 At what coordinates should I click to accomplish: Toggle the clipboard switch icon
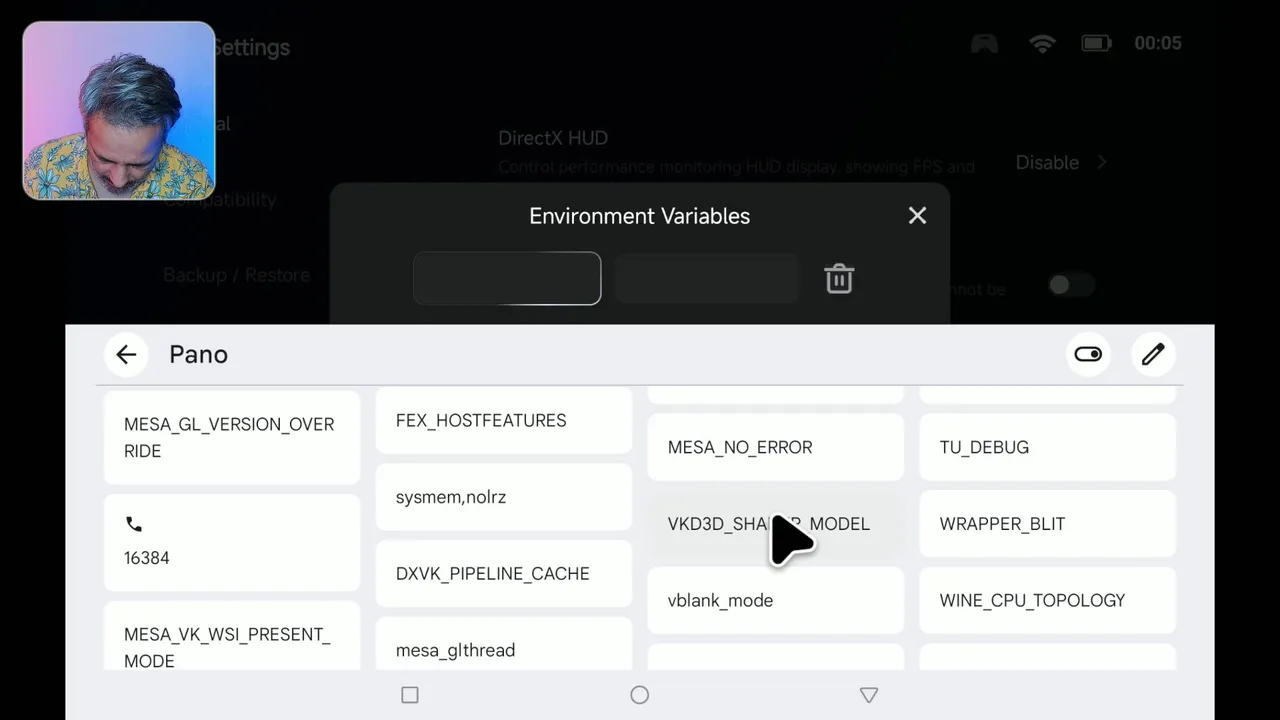[1088, 354]
